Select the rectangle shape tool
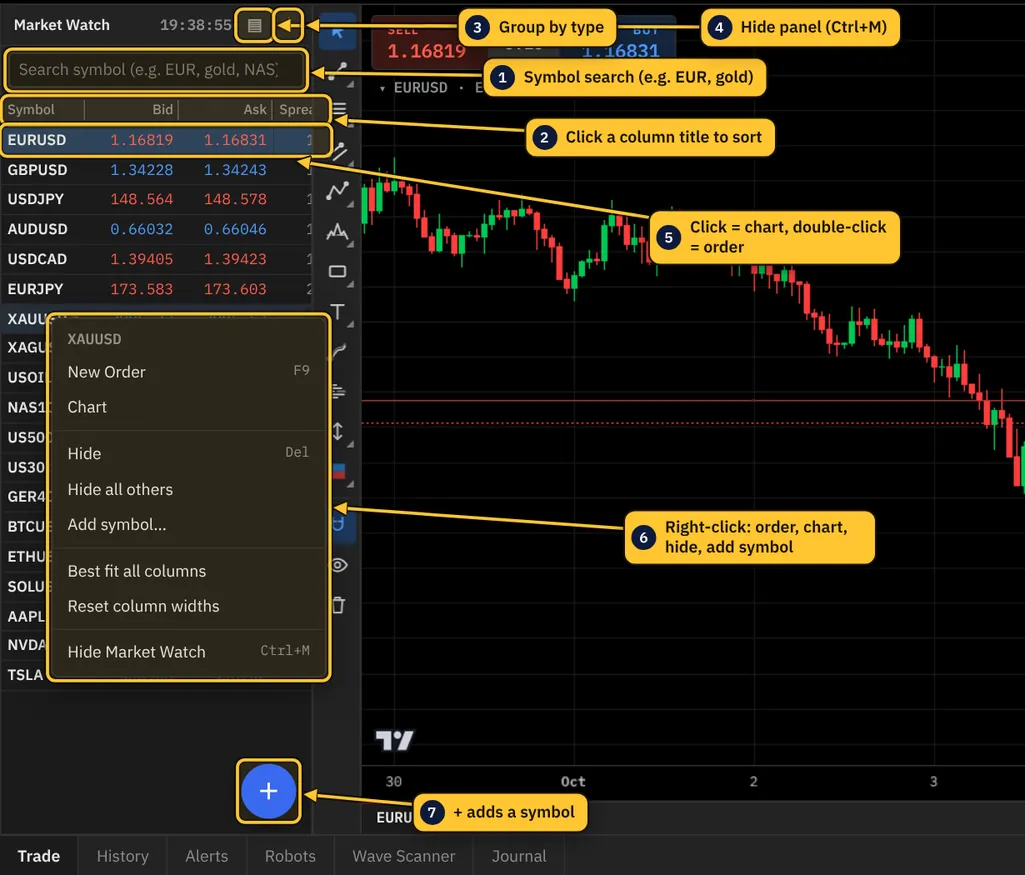The height and width of the screenshot is (875, 1025). click(337, 271)
